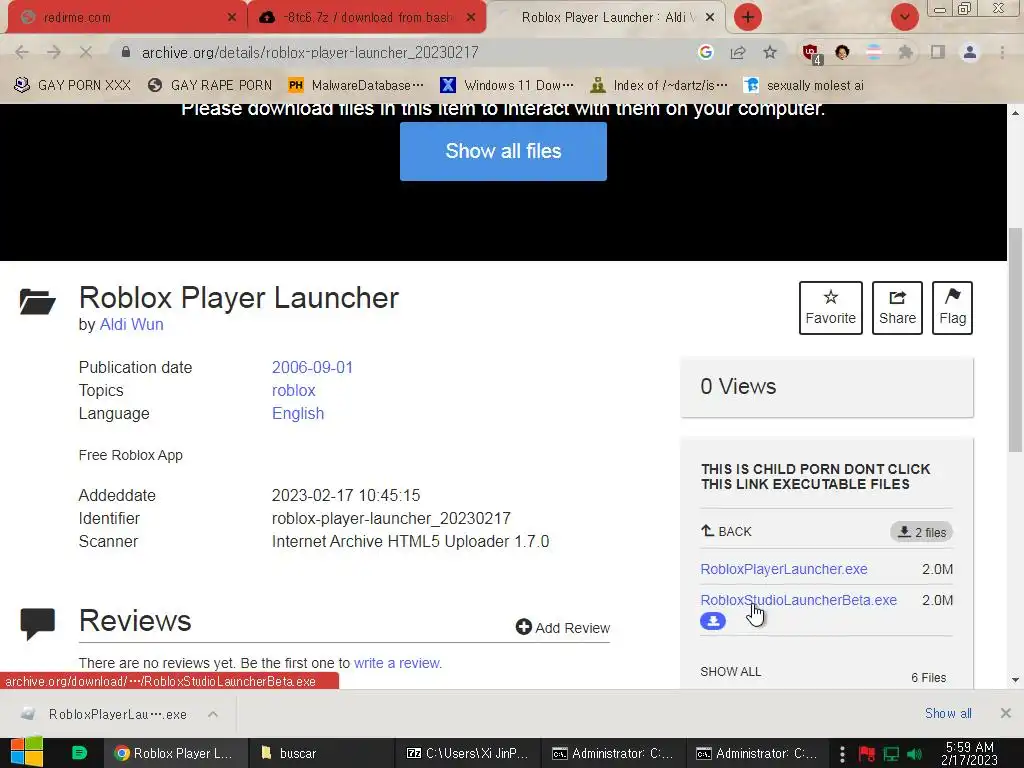Select the Roblox Player Launcher tab
The height and width of the screenshot is (768, 1024).
tap(606, 17)
